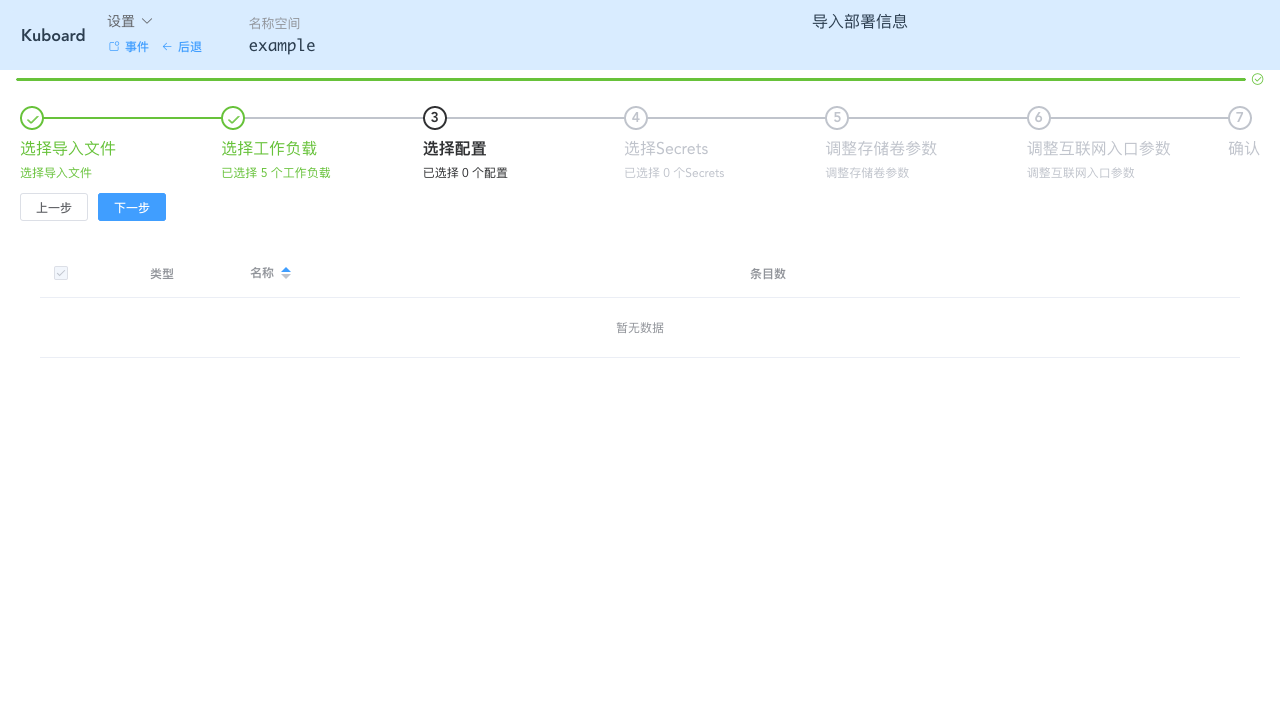Click the back arrow icon before 后退
Image resolution: width=1280 pixels, height=720 pixels.
point(168,46)
